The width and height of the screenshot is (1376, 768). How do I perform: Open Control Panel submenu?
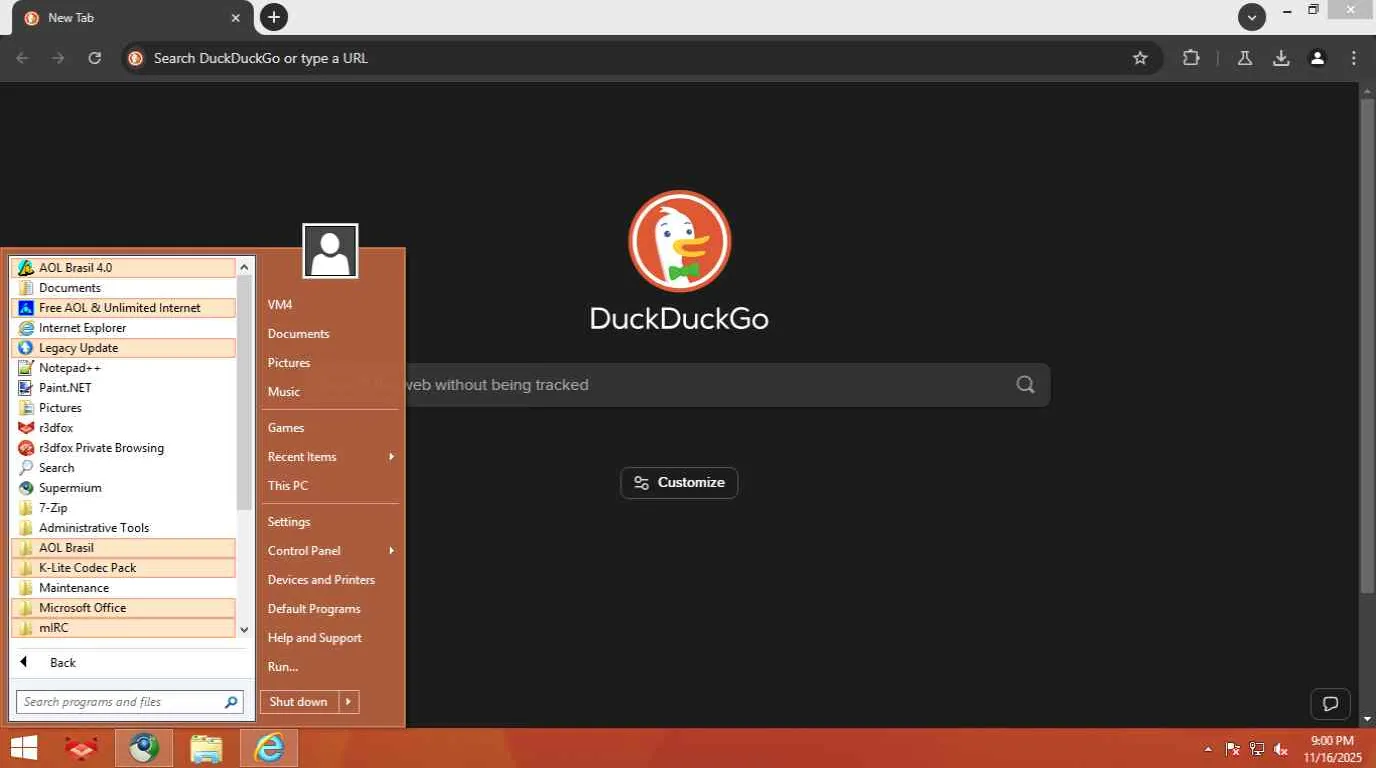(x=330, y=551)
